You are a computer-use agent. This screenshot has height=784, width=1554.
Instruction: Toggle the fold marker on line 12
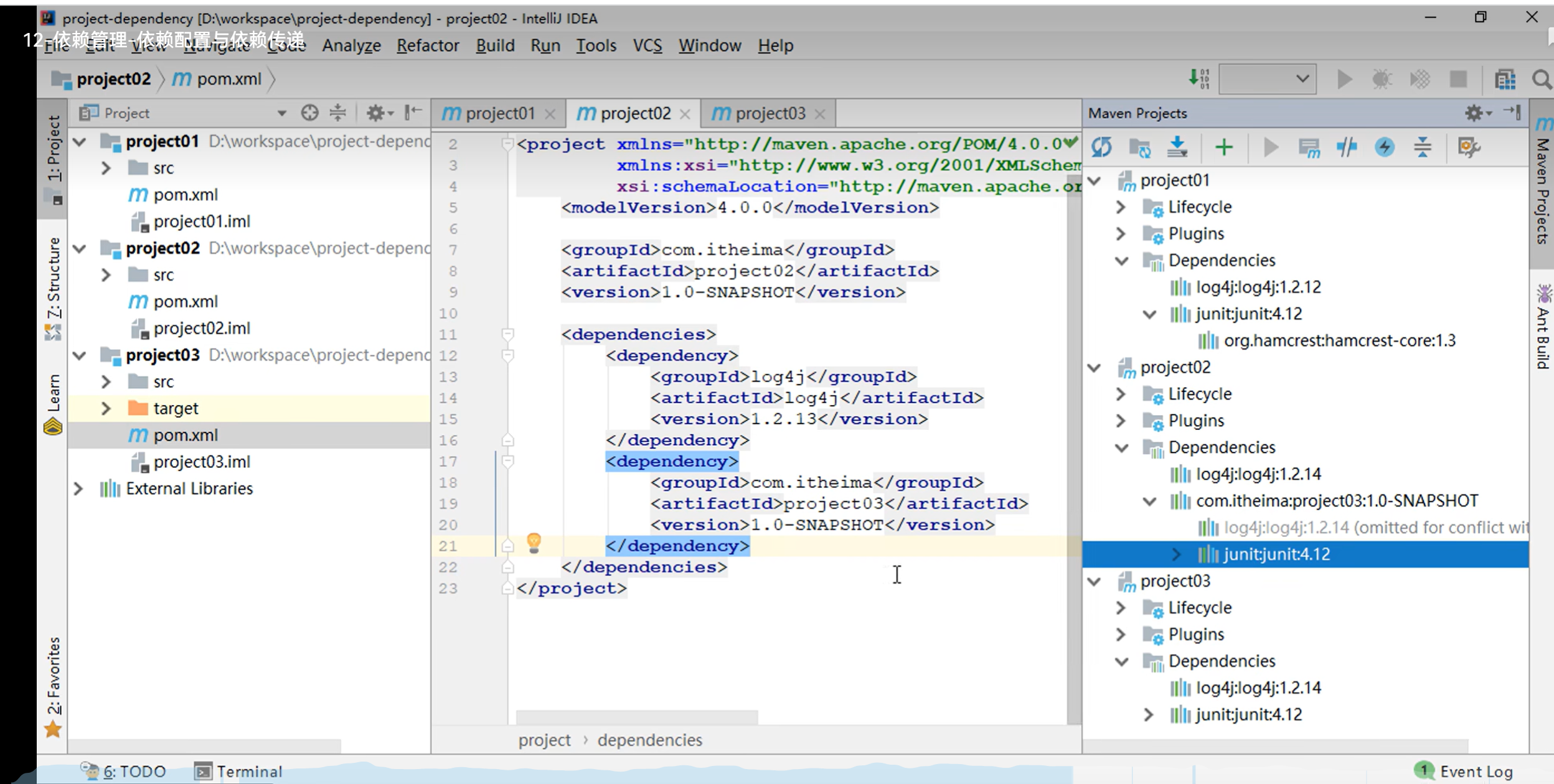pos(507,355)
